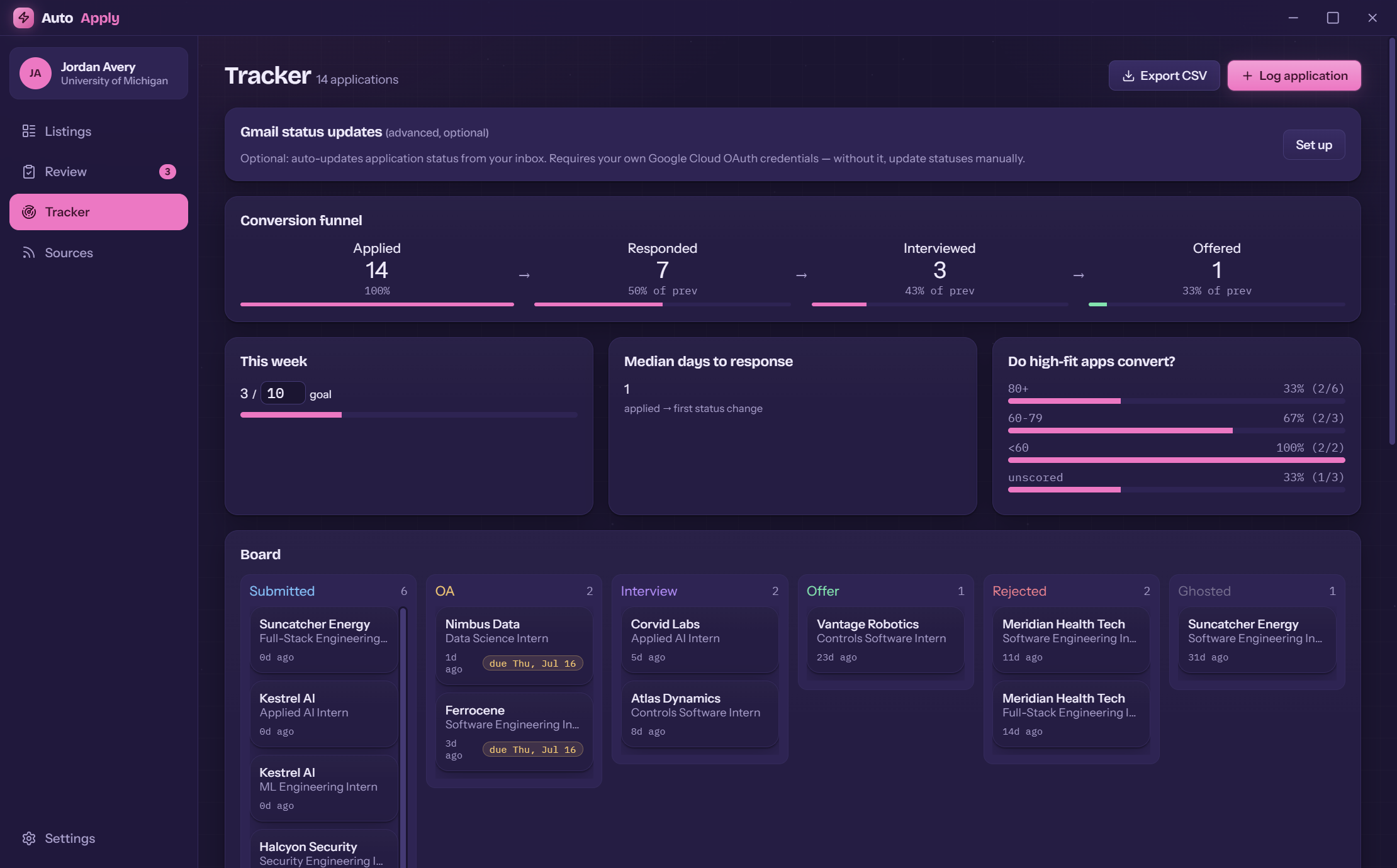Viewport: 1397px width, 868px height.
Task: Click the Interview column header
Action: (700, 591)
